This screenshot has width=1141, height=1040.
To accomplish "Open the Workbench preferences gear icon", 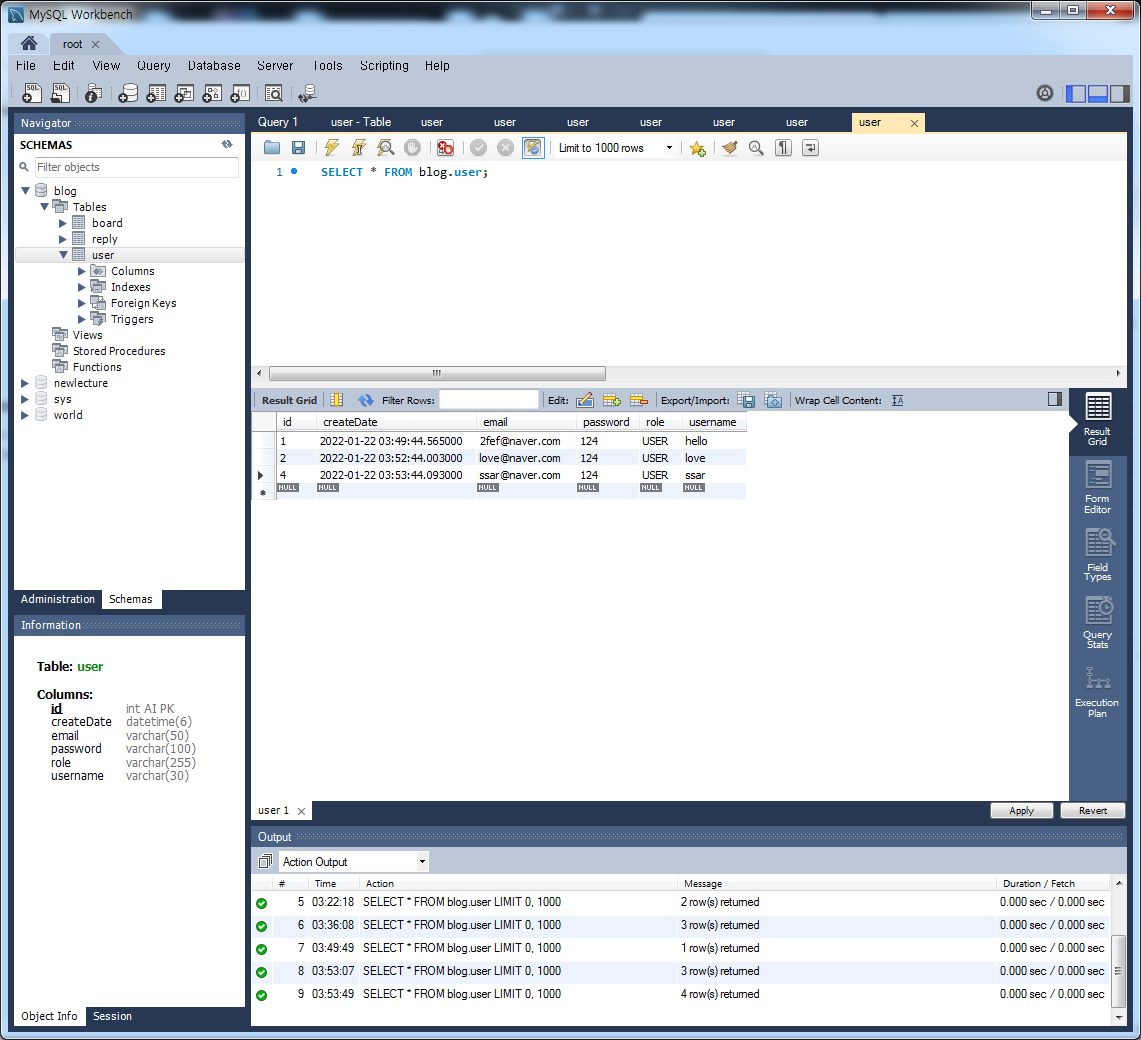I will (1044, 93).
